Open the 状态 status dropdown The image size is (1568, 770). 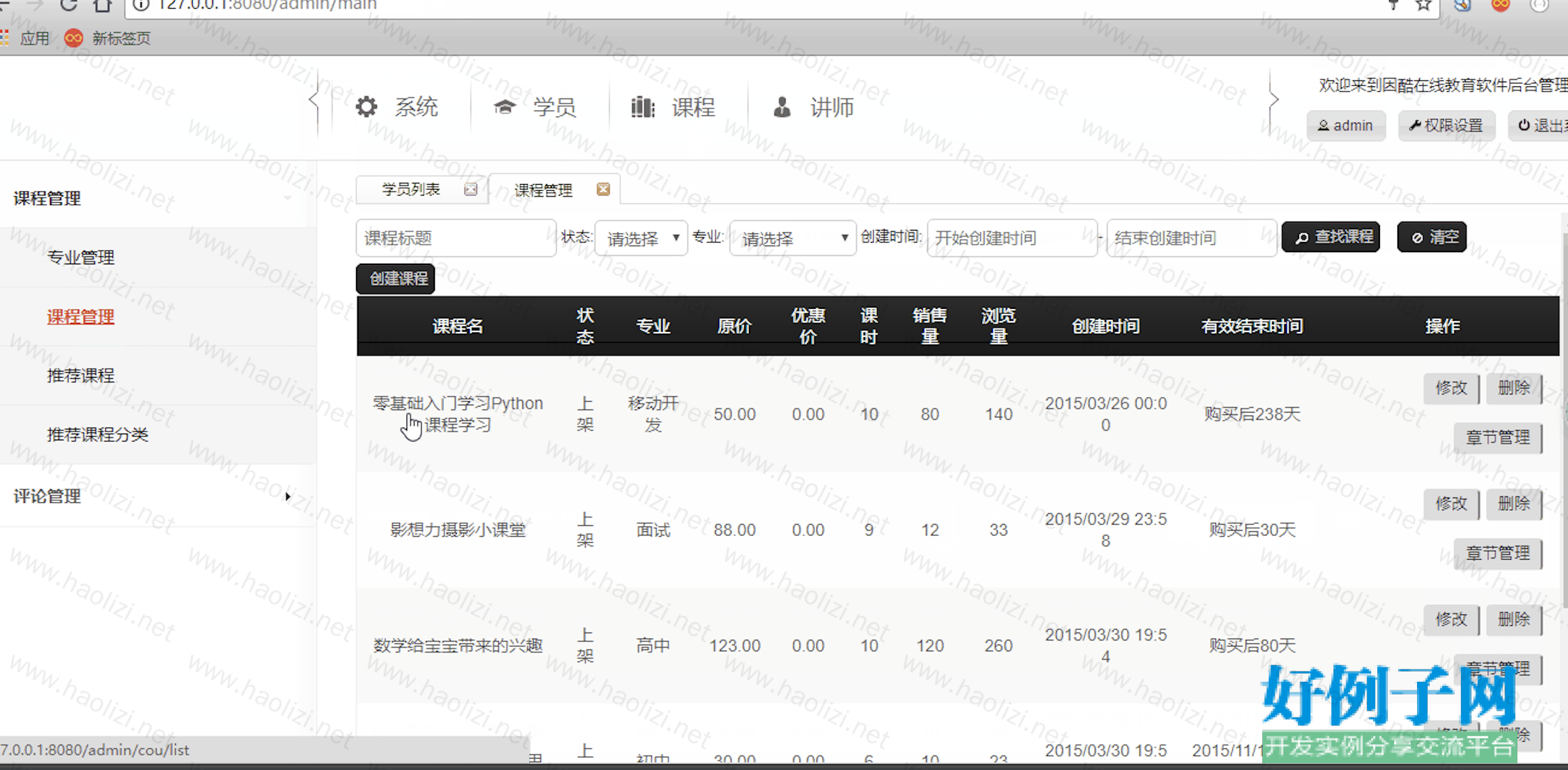(x=641, y=238)
